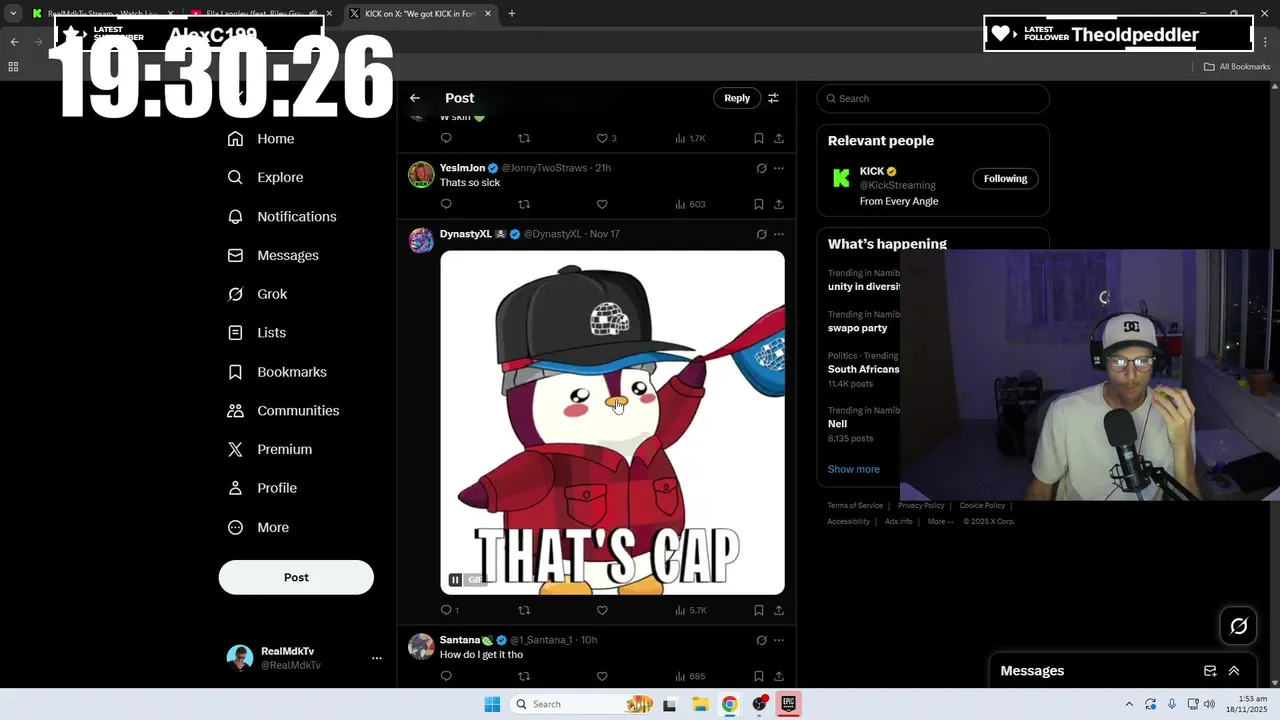1280x720 pixels.
Task: Open 'South Africans' trending topic
Action: (863, 369)
